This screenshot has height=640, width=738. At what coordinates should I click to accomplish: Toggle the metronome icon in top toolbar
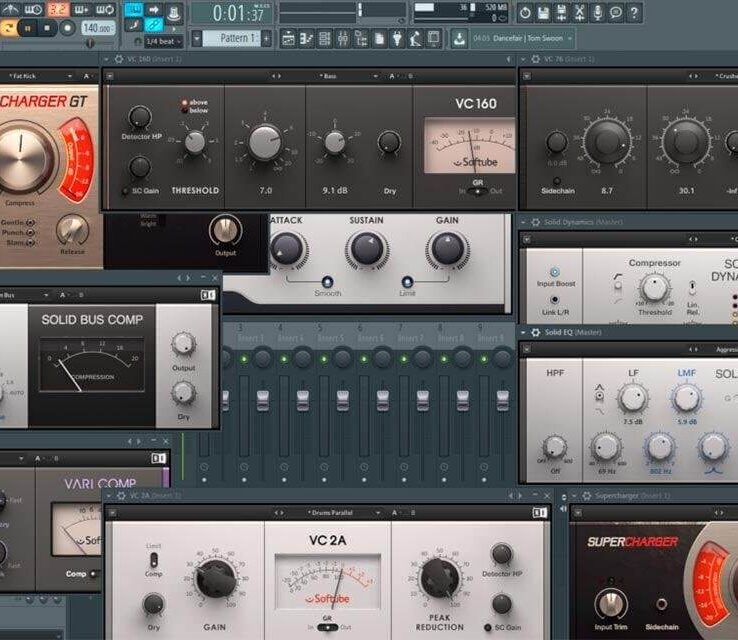[10, 8]
